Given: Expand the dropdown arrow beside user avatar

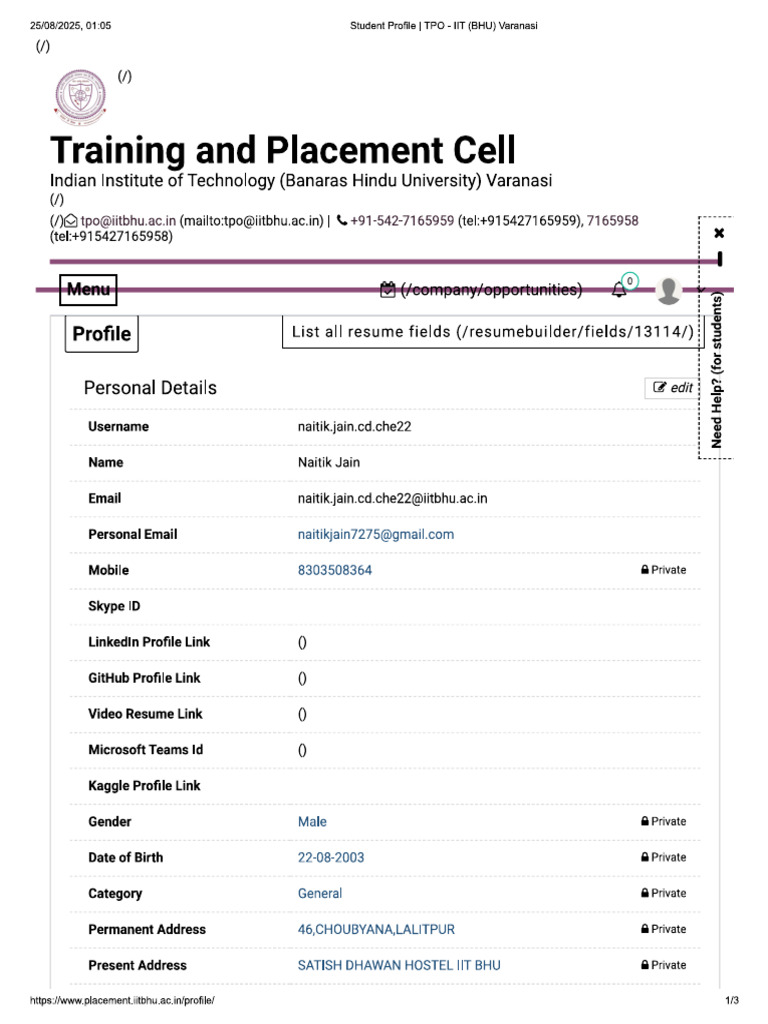Looking at the screenshot, I should (x=701, y=289).
